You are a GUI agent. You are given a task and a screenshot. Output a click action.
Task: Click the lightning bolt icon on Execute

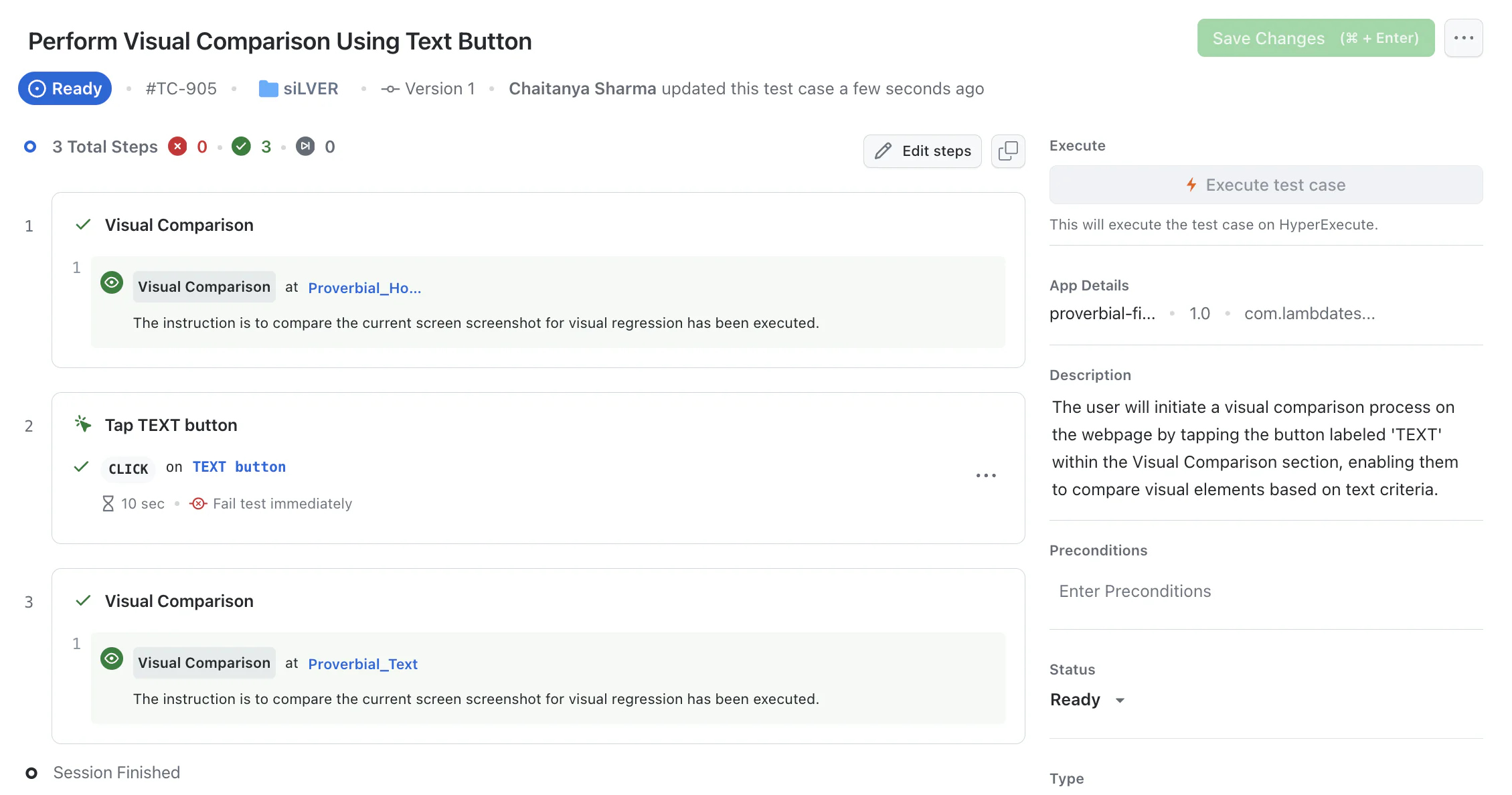1191,185
